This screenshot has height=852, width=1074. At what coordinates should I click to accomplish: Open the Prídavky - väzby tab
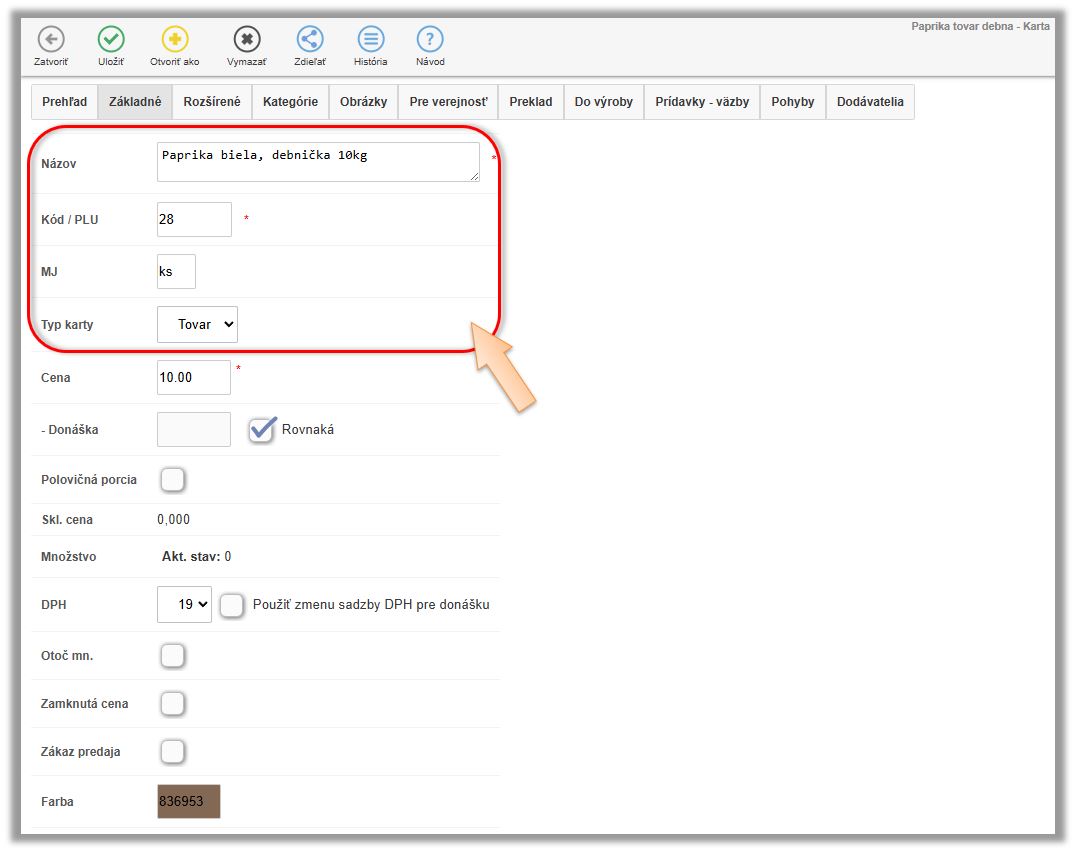click(x=702, y=102)
